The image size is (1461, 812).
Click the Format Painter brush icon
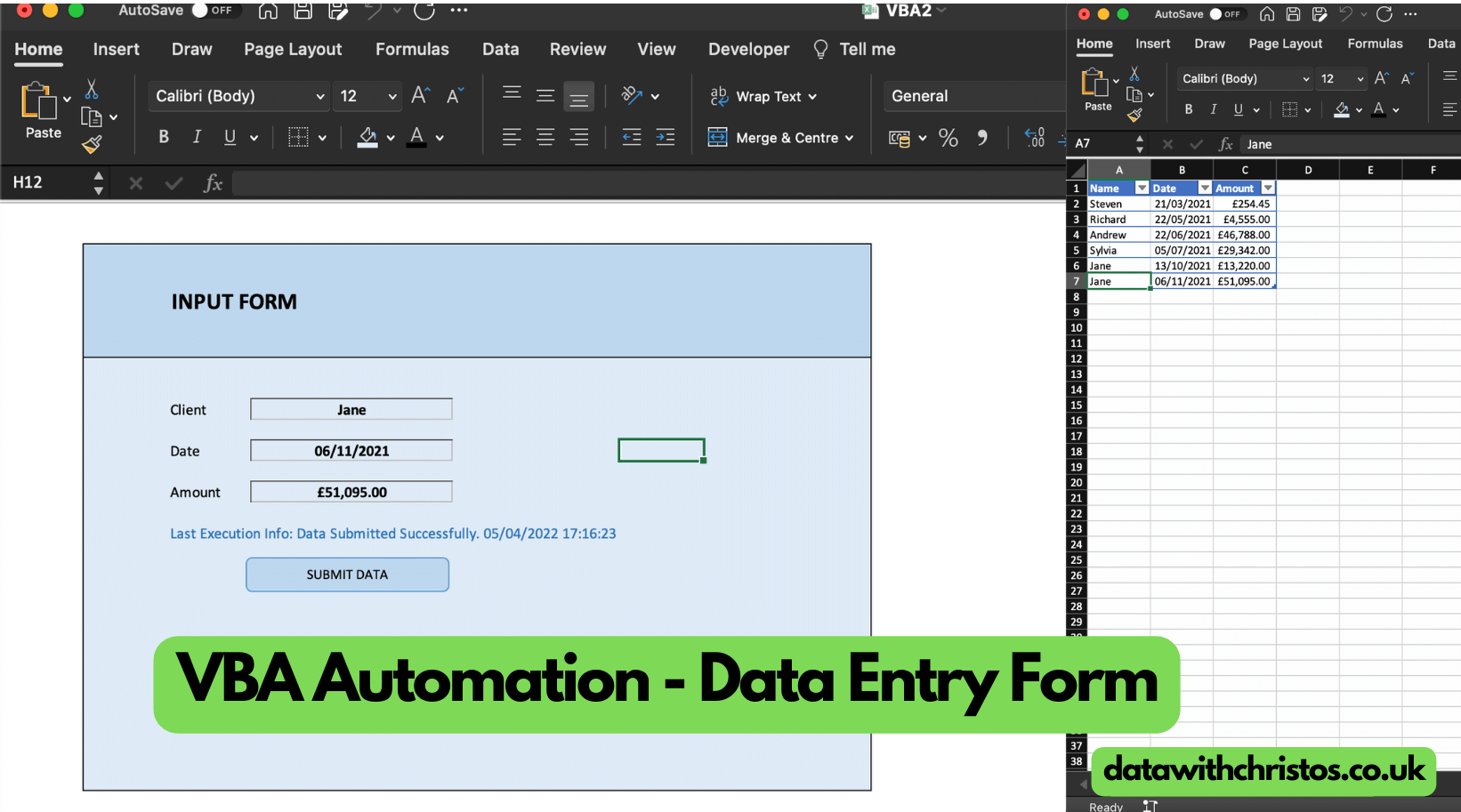click(x=93, y=144)
